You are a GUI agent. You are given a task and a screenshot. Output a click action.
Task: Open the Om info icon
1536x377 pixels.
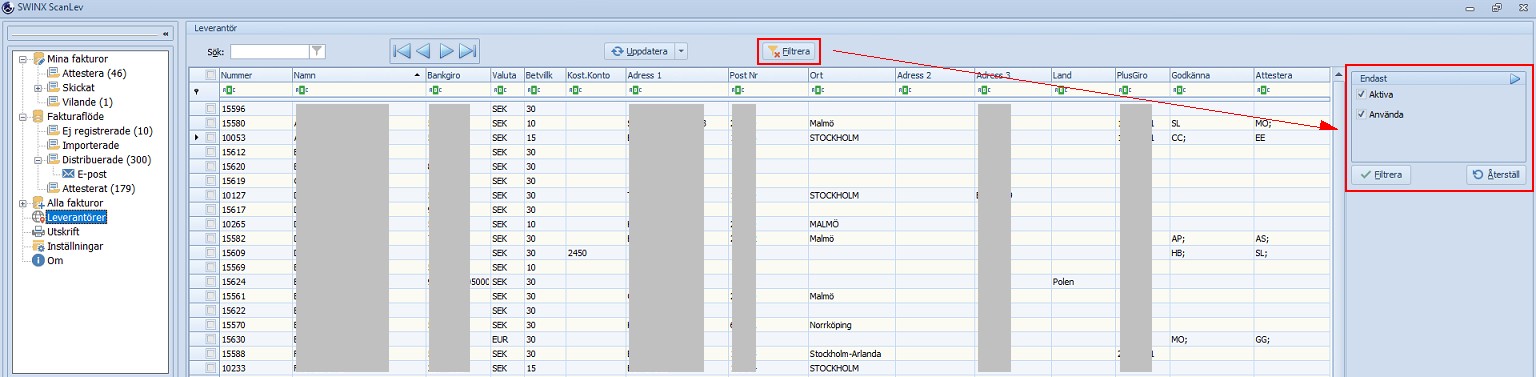point(39,260)
